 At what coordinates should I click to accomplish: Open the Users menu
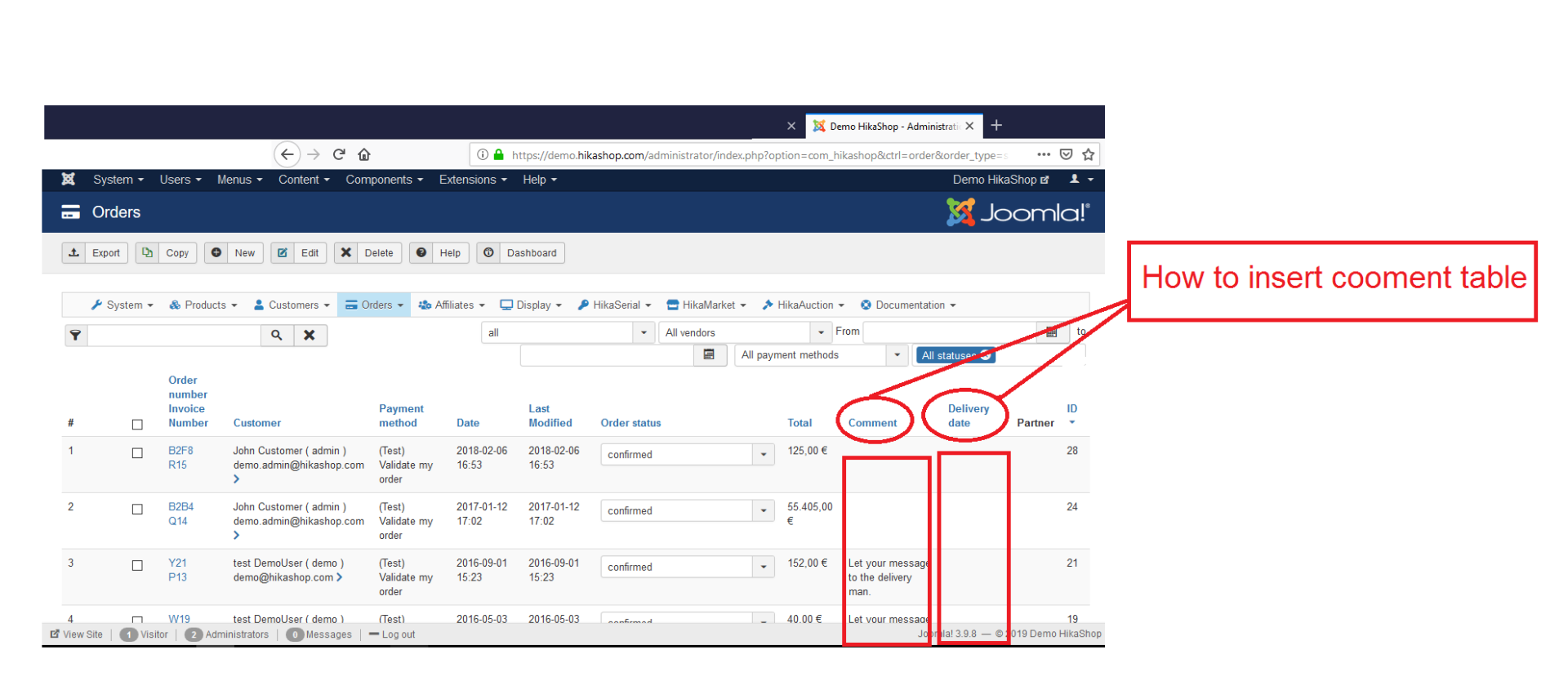pos(180,180)
